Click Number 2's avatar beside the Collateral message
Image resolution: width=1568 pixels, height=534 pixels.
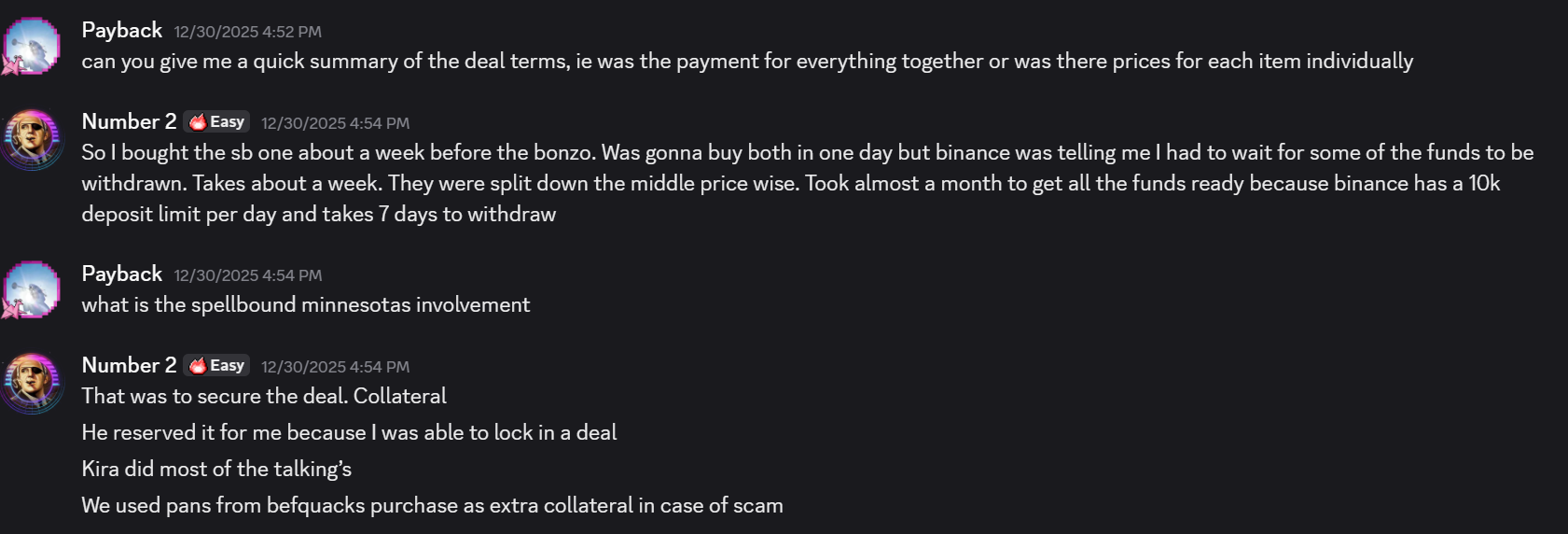point(32,381)
